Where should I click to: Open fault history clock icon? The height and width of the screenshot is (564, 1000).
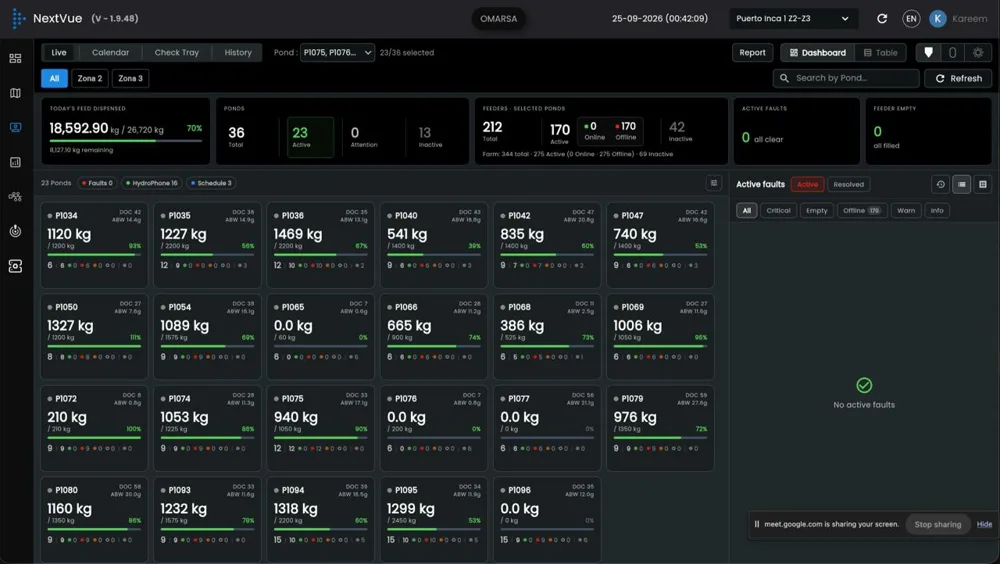coord(940,184)
